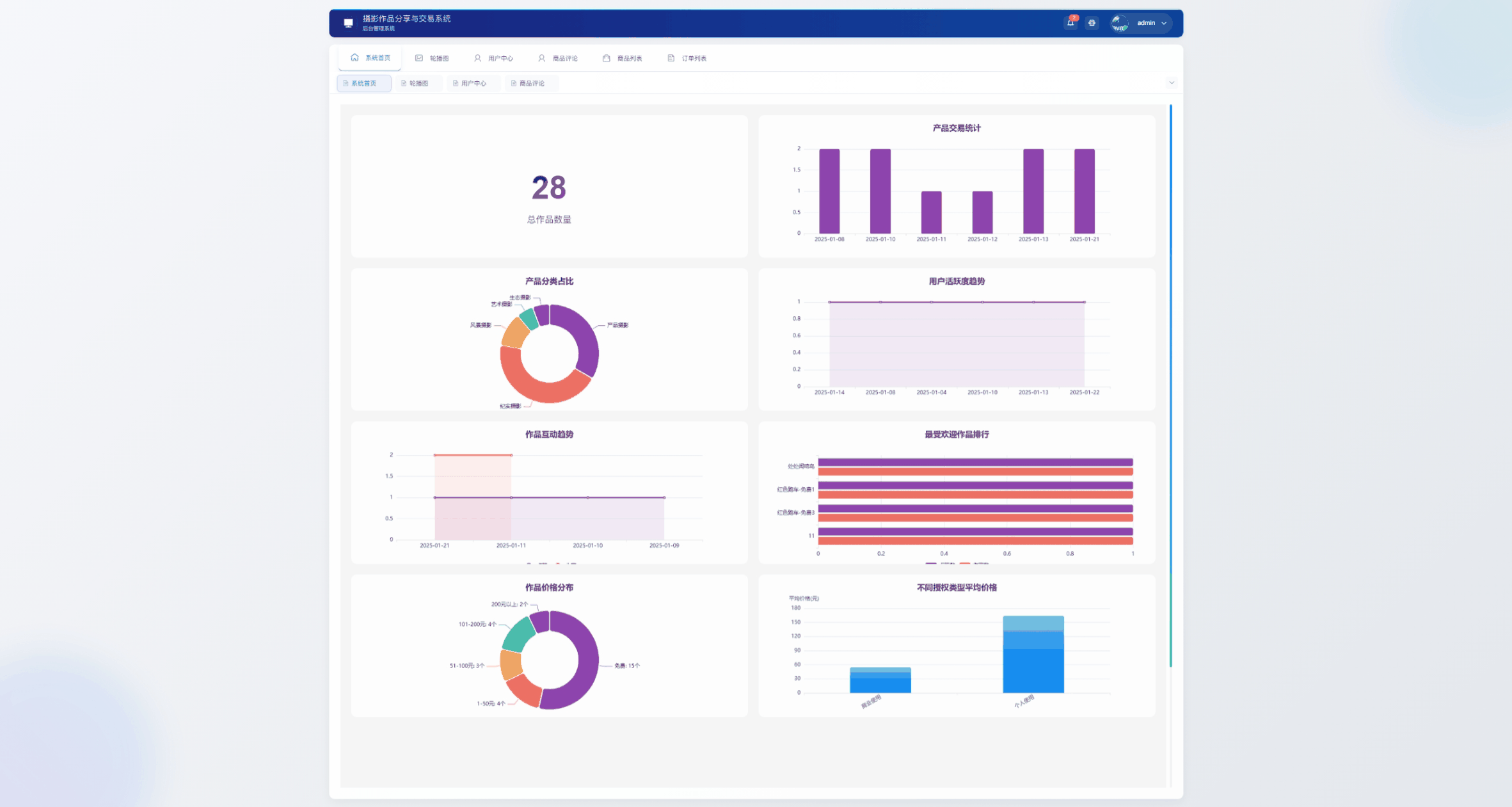Switch to the 商品评论 page tab
The height and width of the screenshot is (807, 1512).
(x=532, y=83)
